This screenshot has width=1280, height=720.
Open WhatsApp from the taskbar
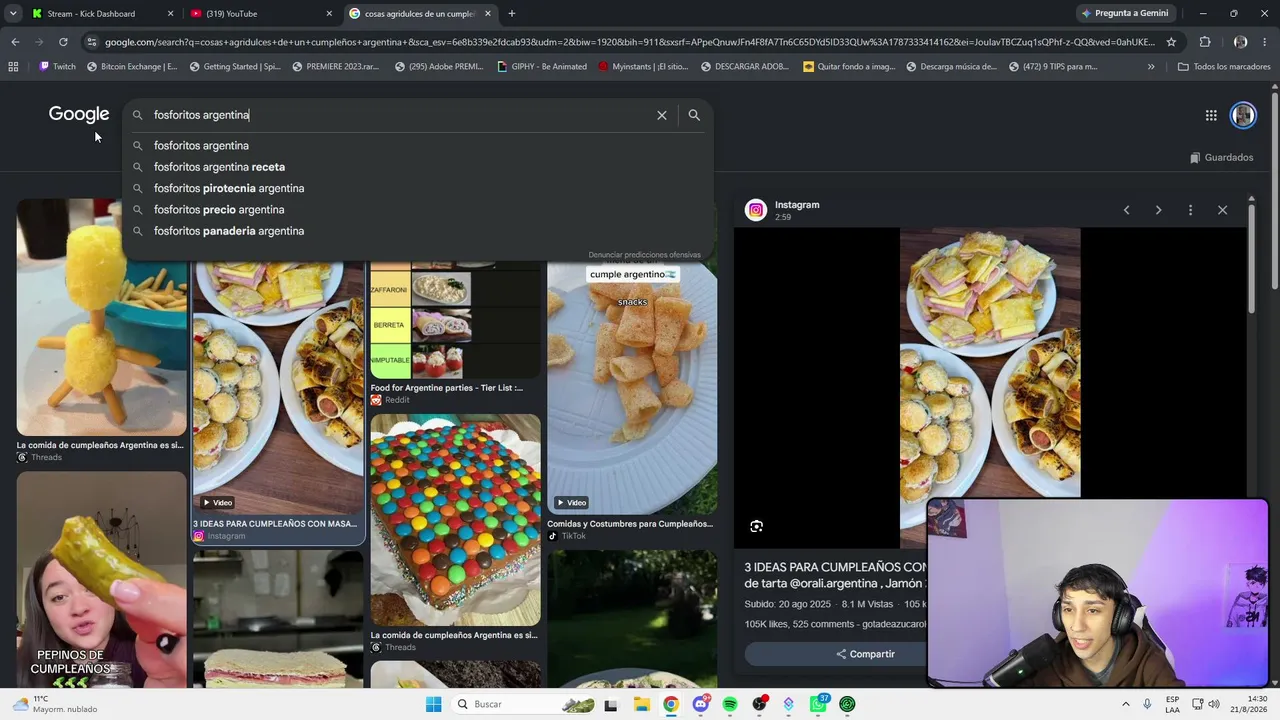click(x=818, y=704)
